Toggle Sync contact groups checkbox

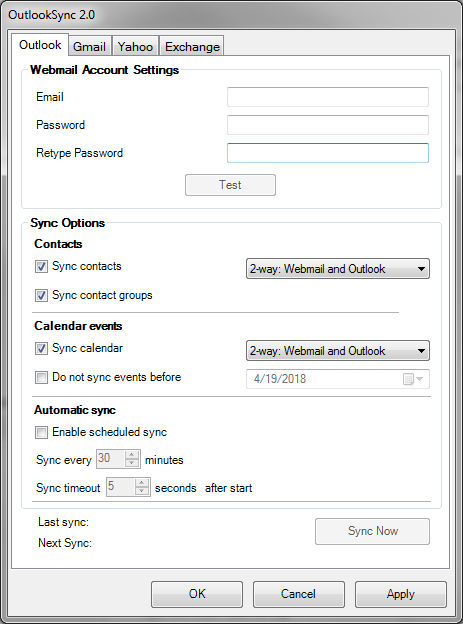pyautogui.click(x=41, y=295)
